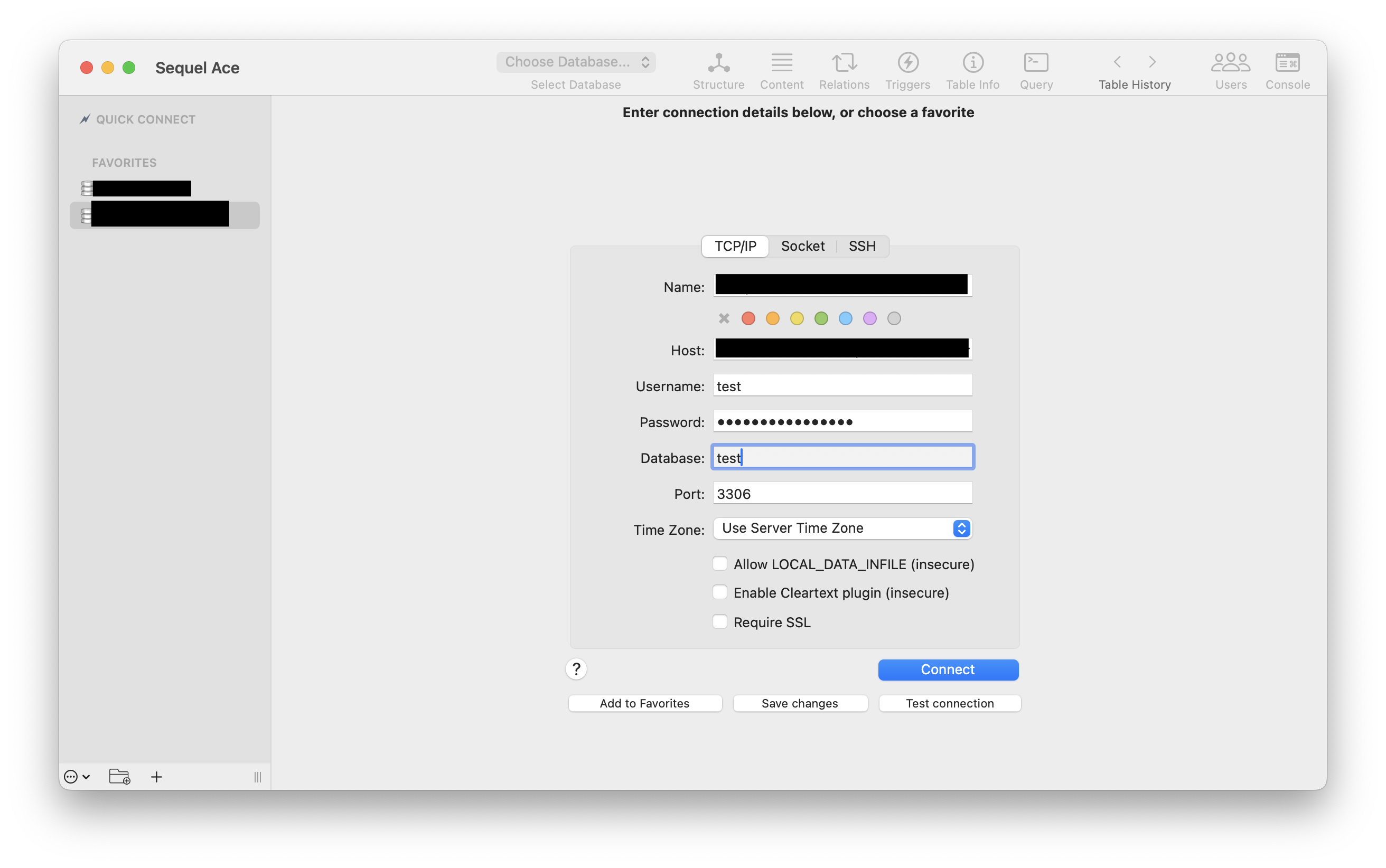Viewport: 1386px width, 868px height.
Task: Open the Users management icon
Action: [x=1230, y=63]
